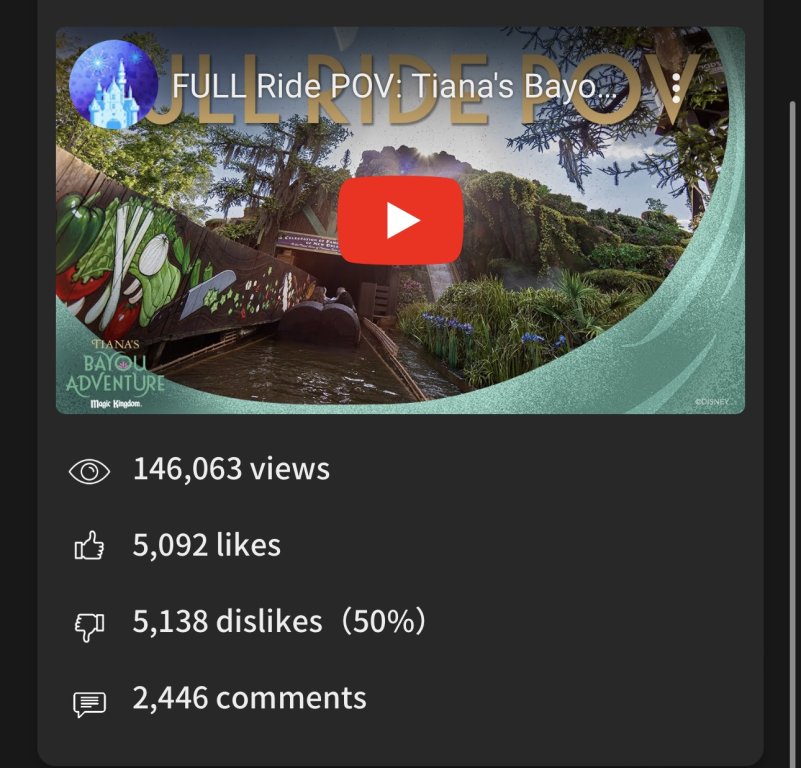Click the 'Magic Kingdom' text in thumbnail
801x768 pixels.
coord(116,404)
